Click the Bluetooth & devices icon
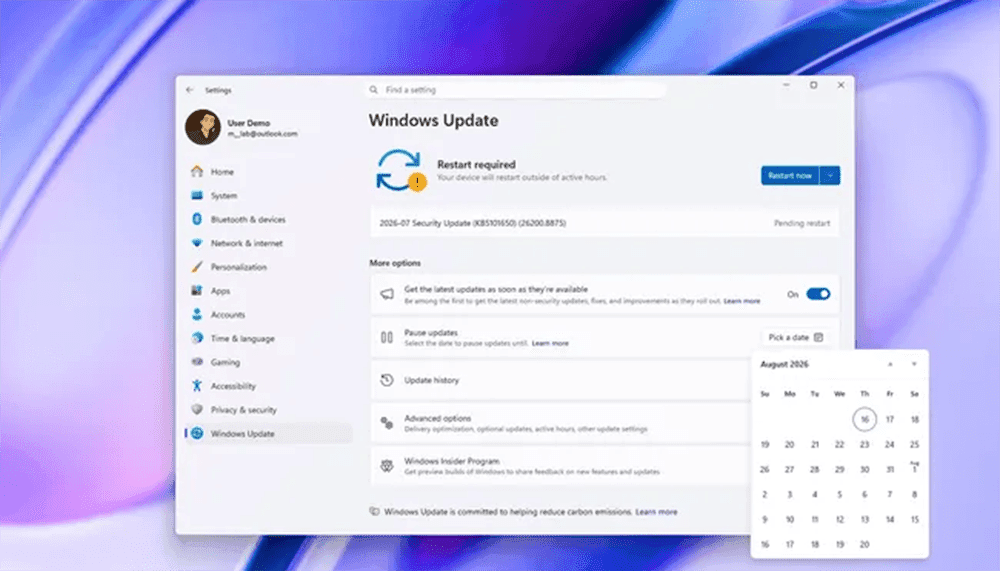The height and width of the screenshot is (571, 1000). click(197, 219)
